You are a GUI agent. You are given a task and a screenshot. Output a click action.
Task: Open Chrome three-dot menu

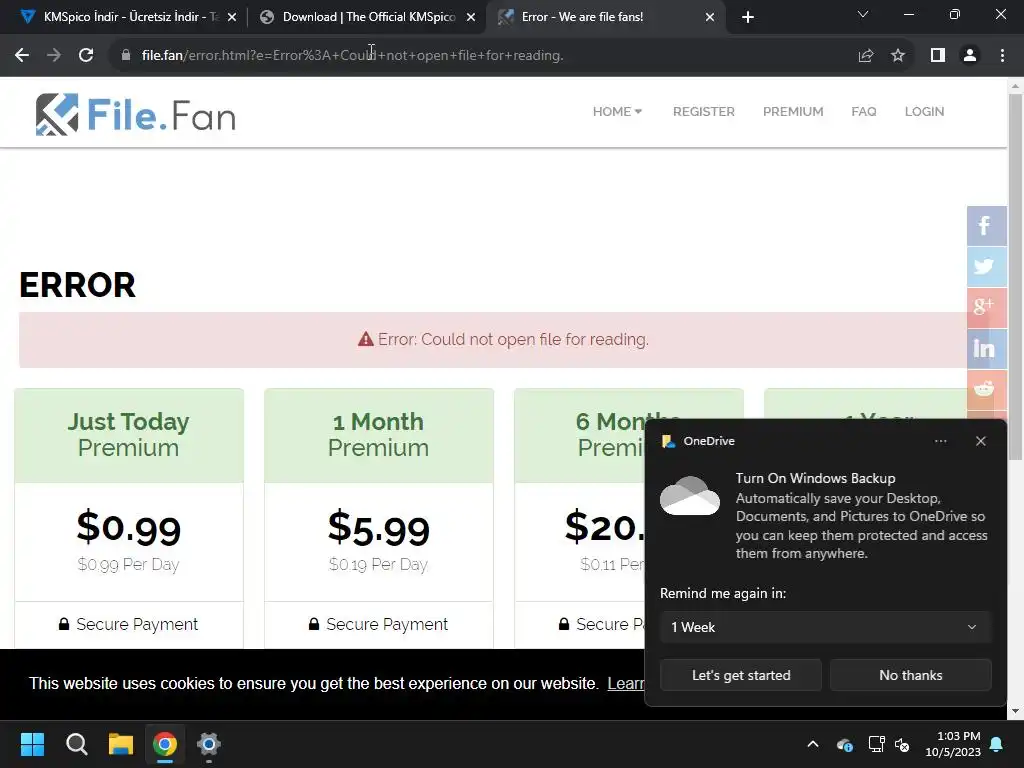click(x=1002, y=56)
